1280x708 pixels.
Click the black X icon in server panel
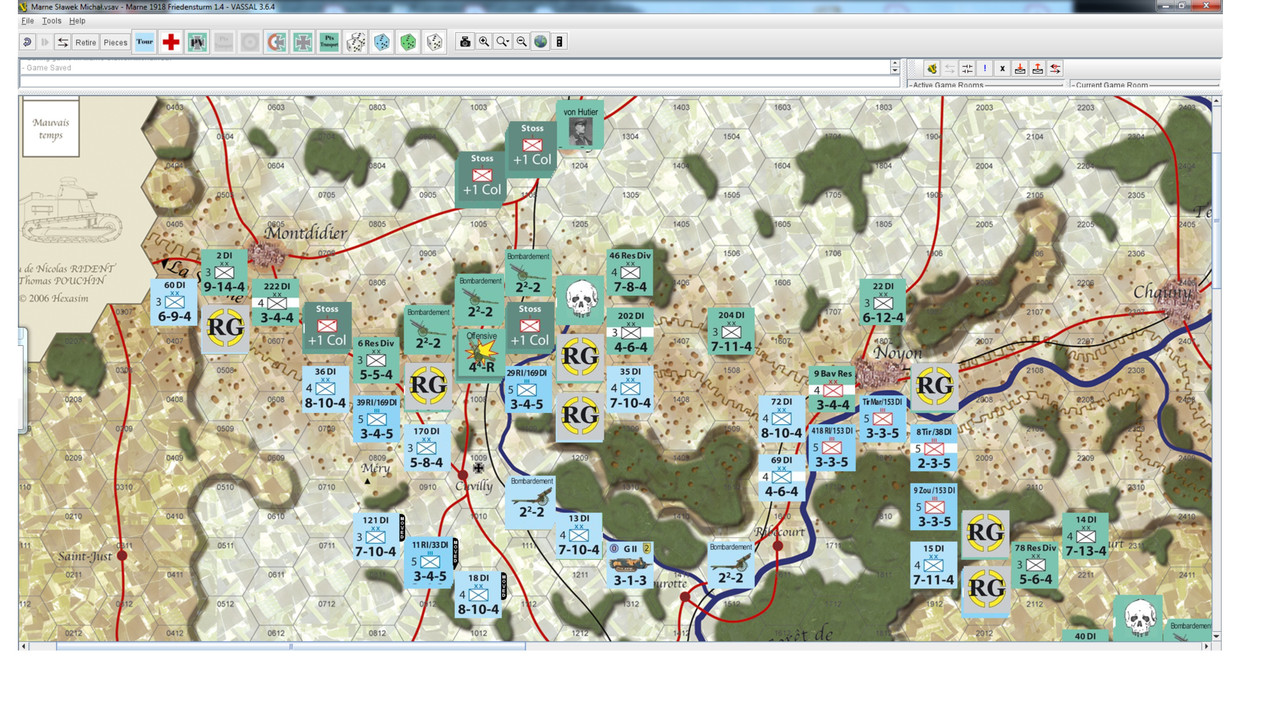pos(1003,68)
